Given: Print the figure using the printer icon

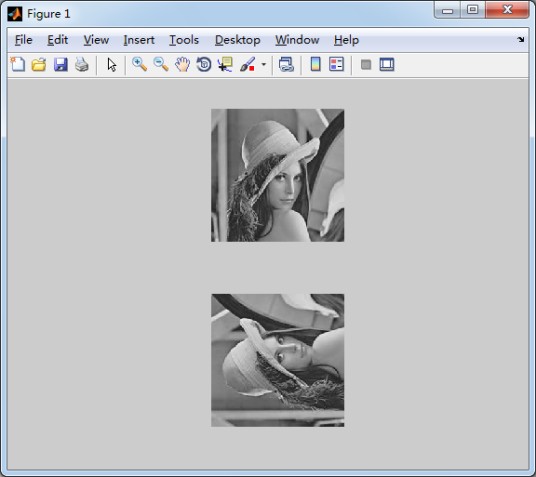Looking at the screenshot, I should pos(82,64).
